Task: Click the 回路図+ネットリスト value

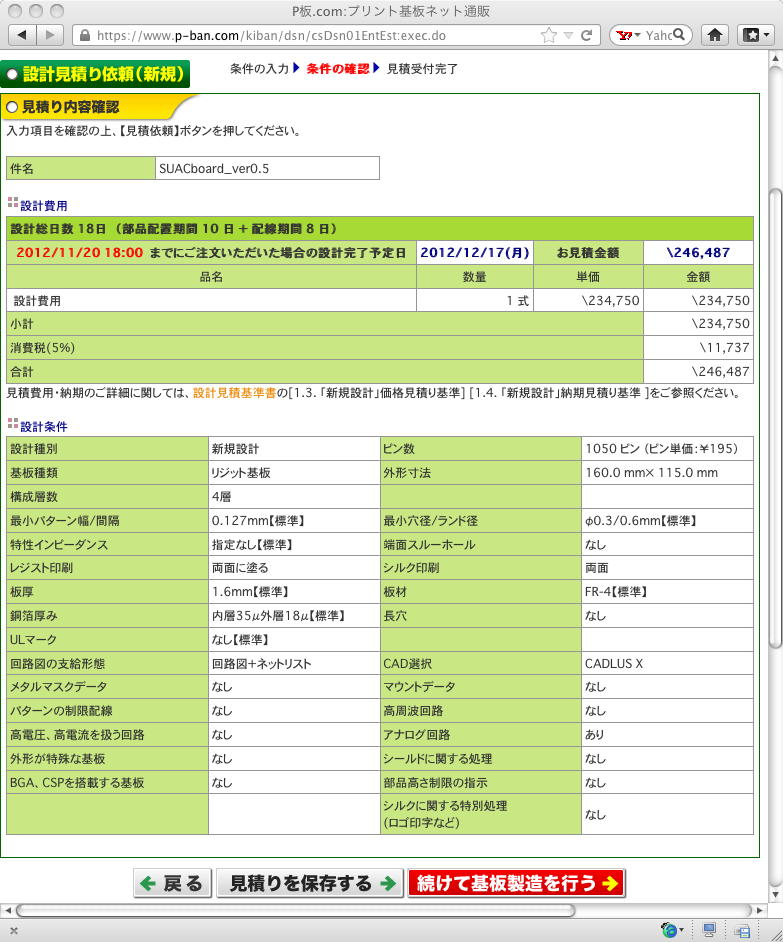Action: [261, 663]
